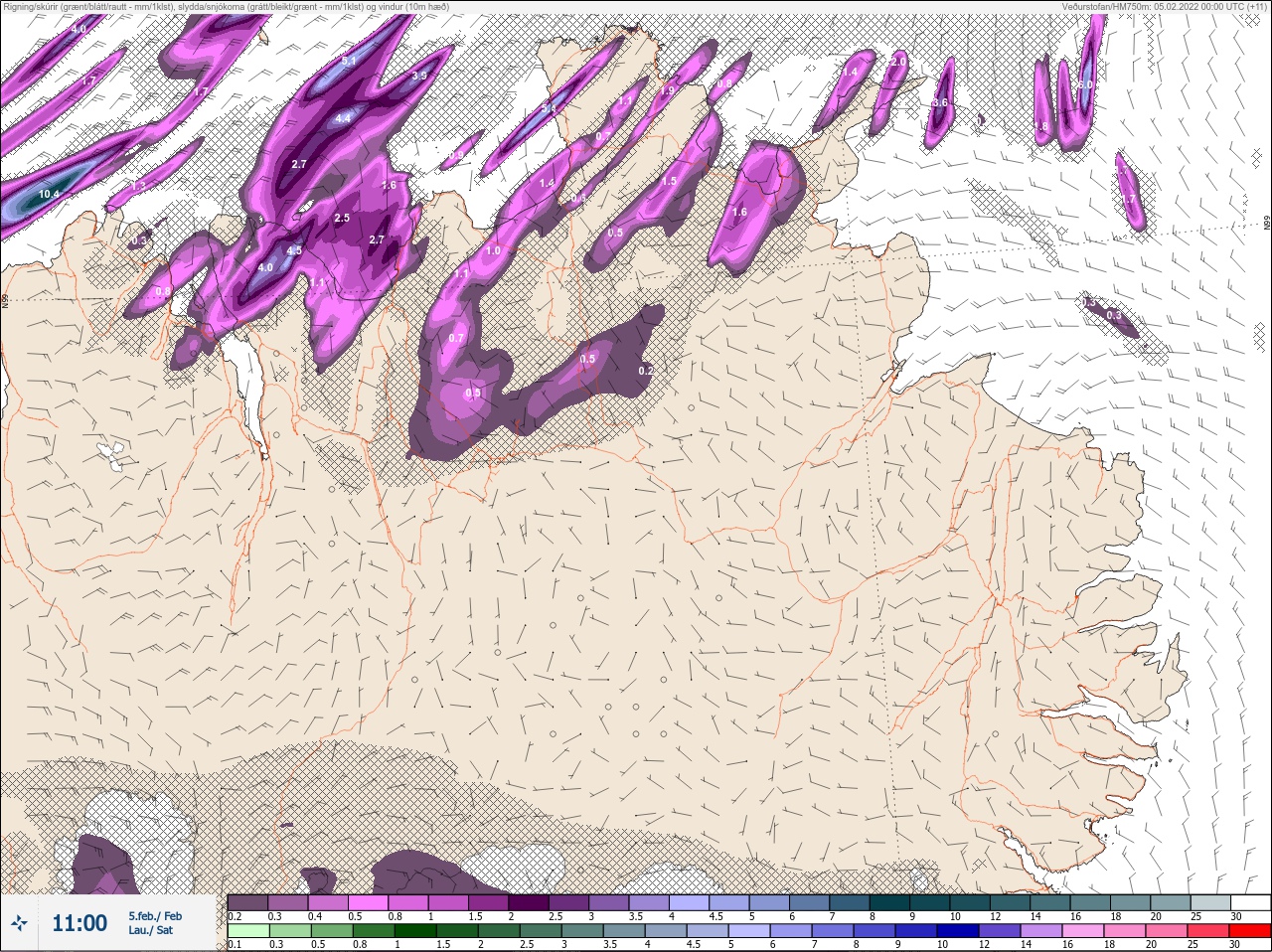Click the 4.5 precipitation value label
This screenshot has width=1272, height=952.
coord(294,251)
